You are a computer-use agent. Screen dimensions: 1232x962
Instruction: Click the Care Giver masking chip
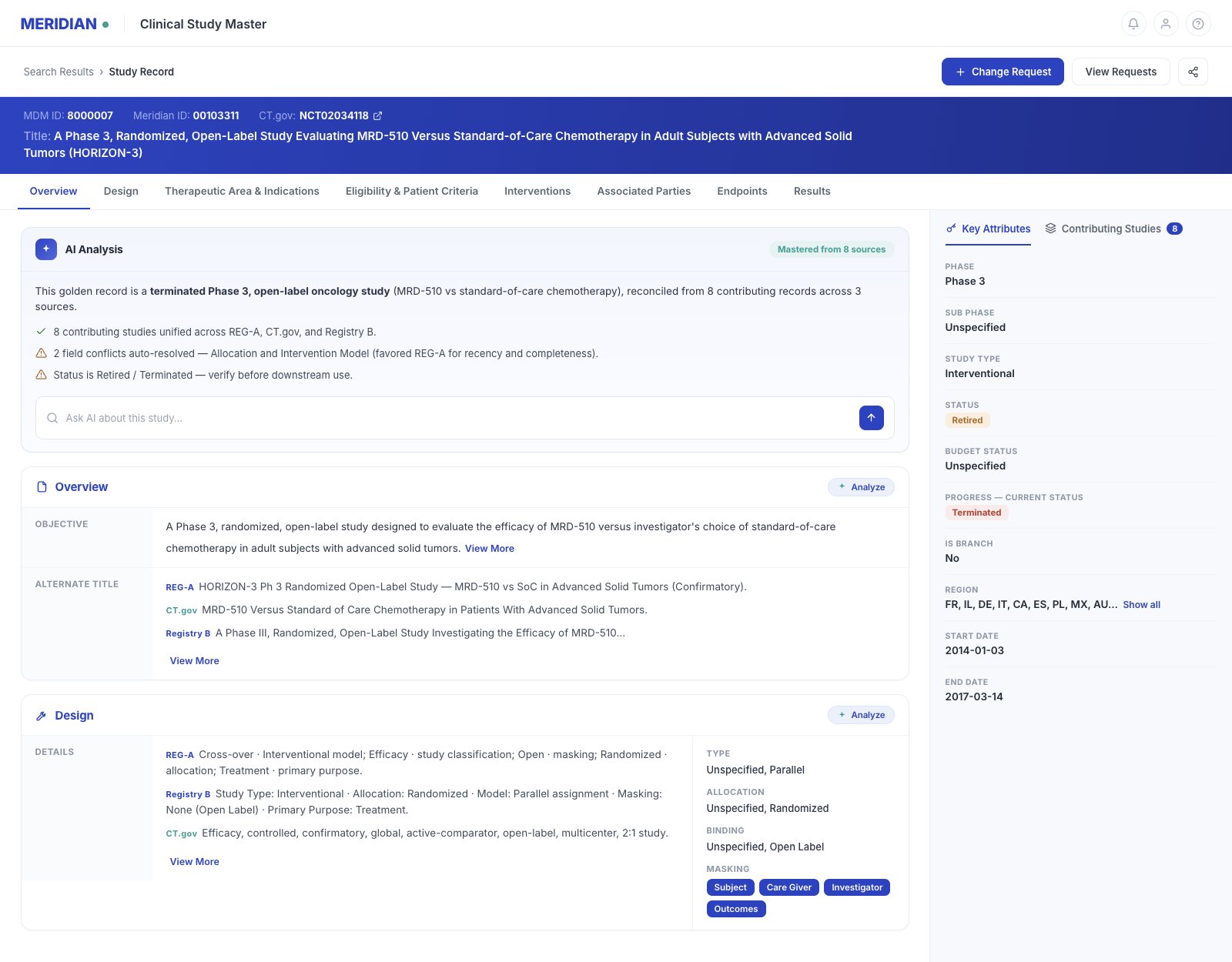coord(788,887)
